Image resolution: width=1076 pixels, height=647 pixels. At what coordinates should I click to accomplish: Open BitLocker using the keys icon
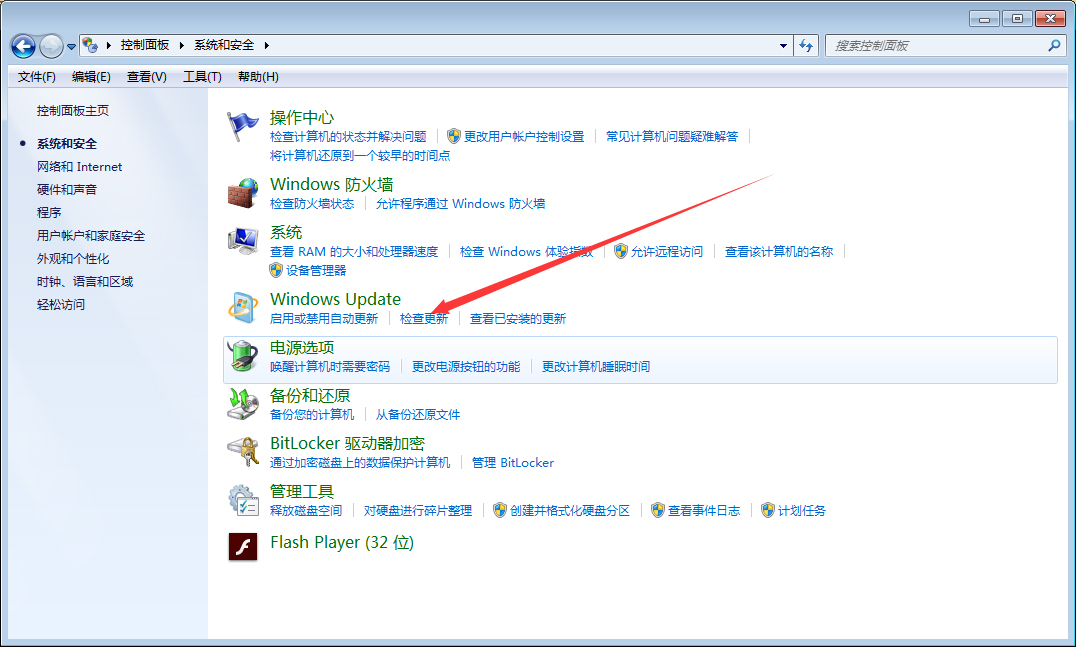(x=242, y=451)
